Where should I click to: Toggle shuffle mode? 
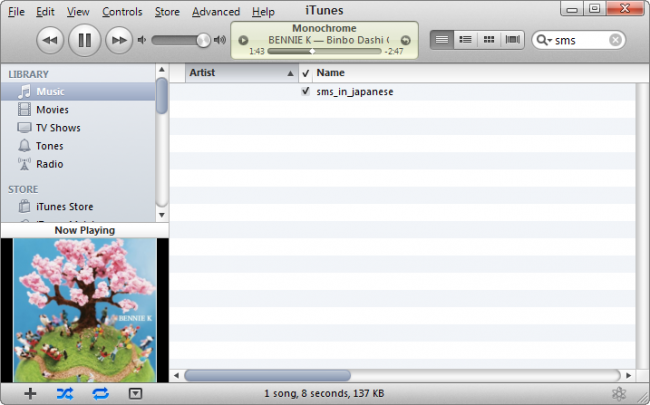[65, 393]
